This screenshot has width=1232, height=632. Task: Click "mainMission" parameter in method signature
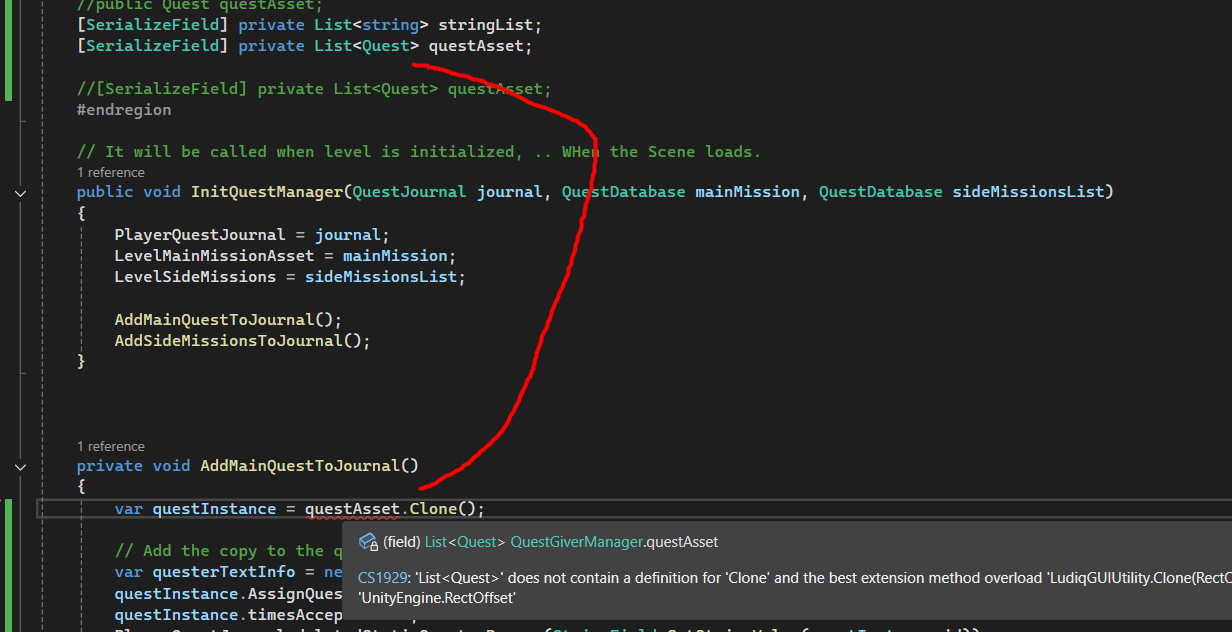pyautogui.click(x=747, y=191)
